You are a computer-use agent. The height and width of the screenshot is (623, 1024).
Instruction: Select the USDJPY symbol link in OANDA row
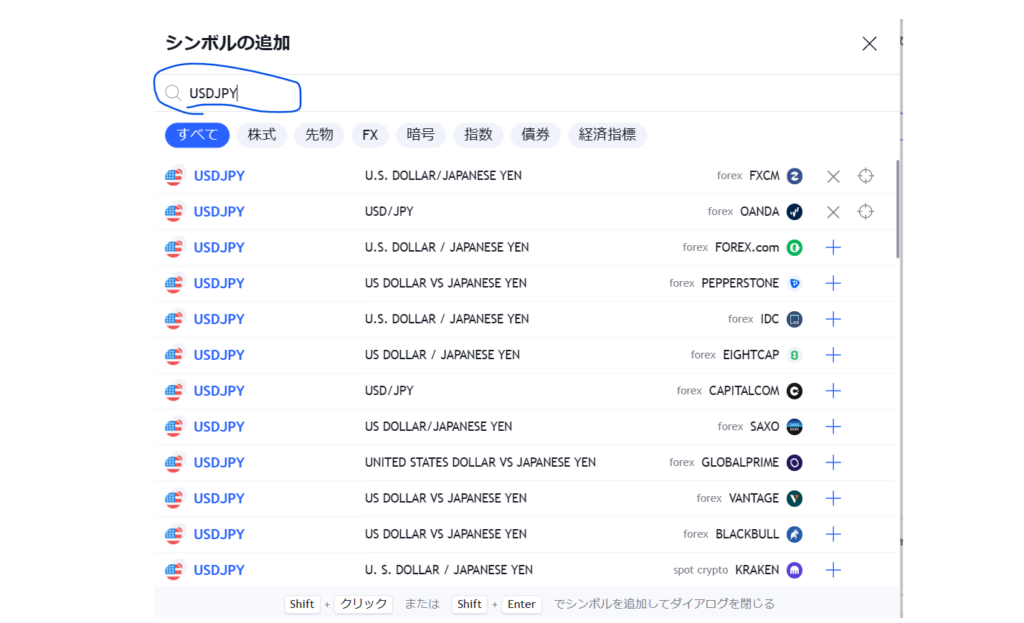pyautogui.click(x=219, y=212)
